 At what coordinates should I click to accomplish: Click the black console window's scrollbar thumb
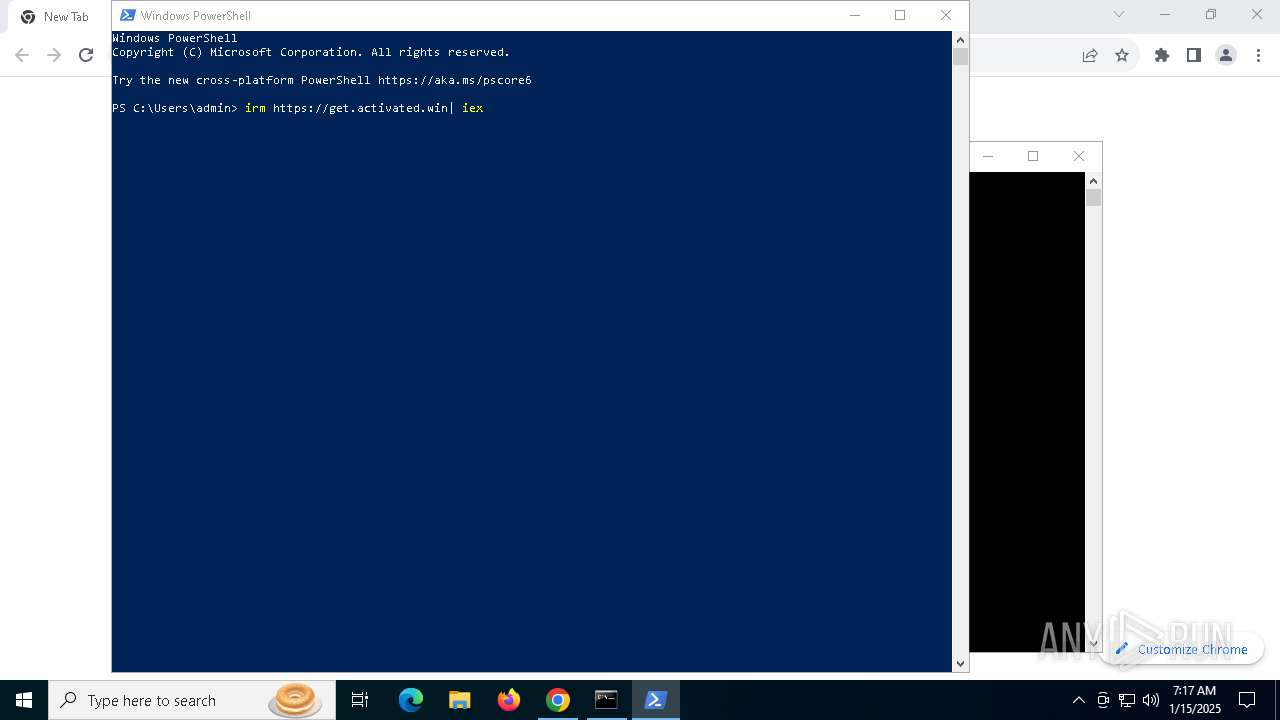(1093, 198)
